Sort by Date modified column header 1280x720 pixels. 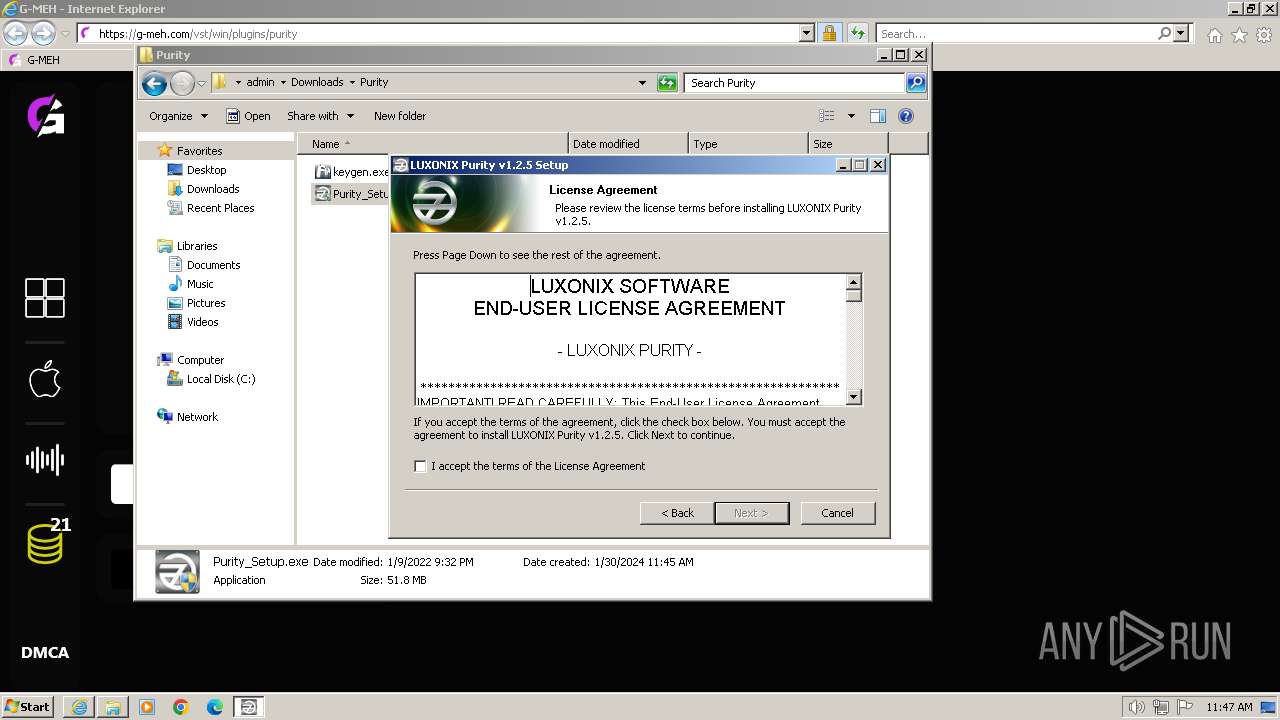click(x=628, y=144)
